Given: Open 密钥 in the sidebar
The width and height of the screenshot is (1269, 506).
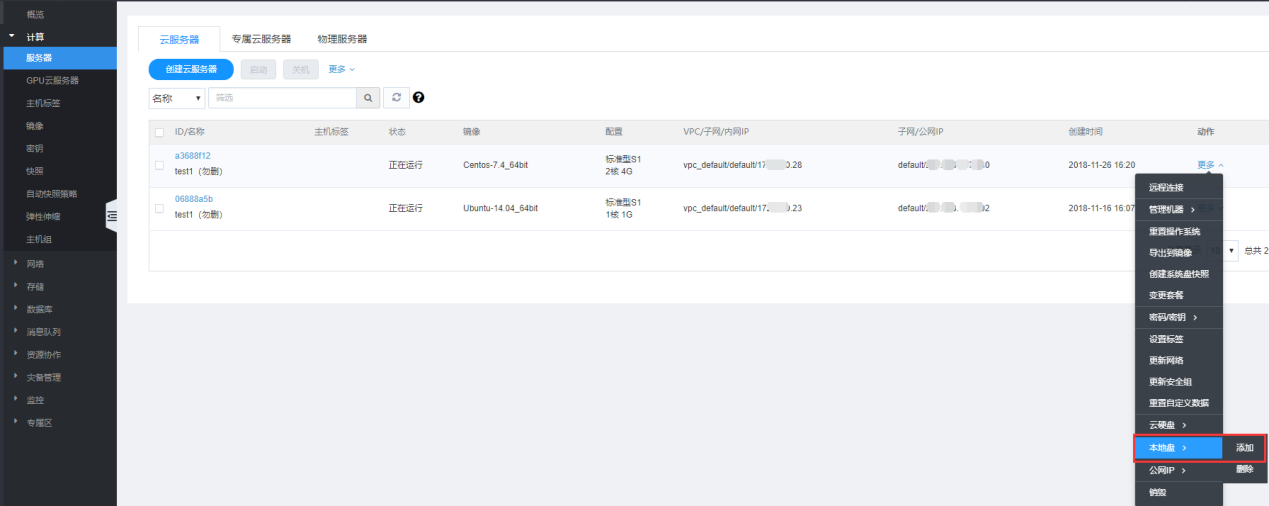Looking at the screenshot, I should pyautogui.click(x=35, y=148).
